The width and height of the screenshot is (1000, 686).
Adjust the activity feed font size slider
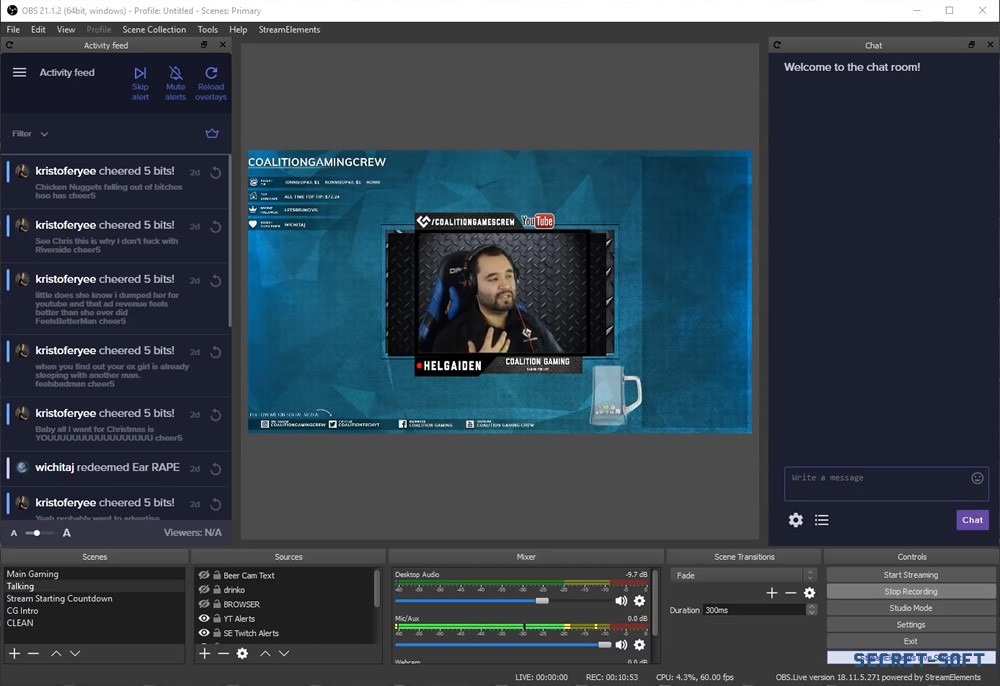click(37, 533)
